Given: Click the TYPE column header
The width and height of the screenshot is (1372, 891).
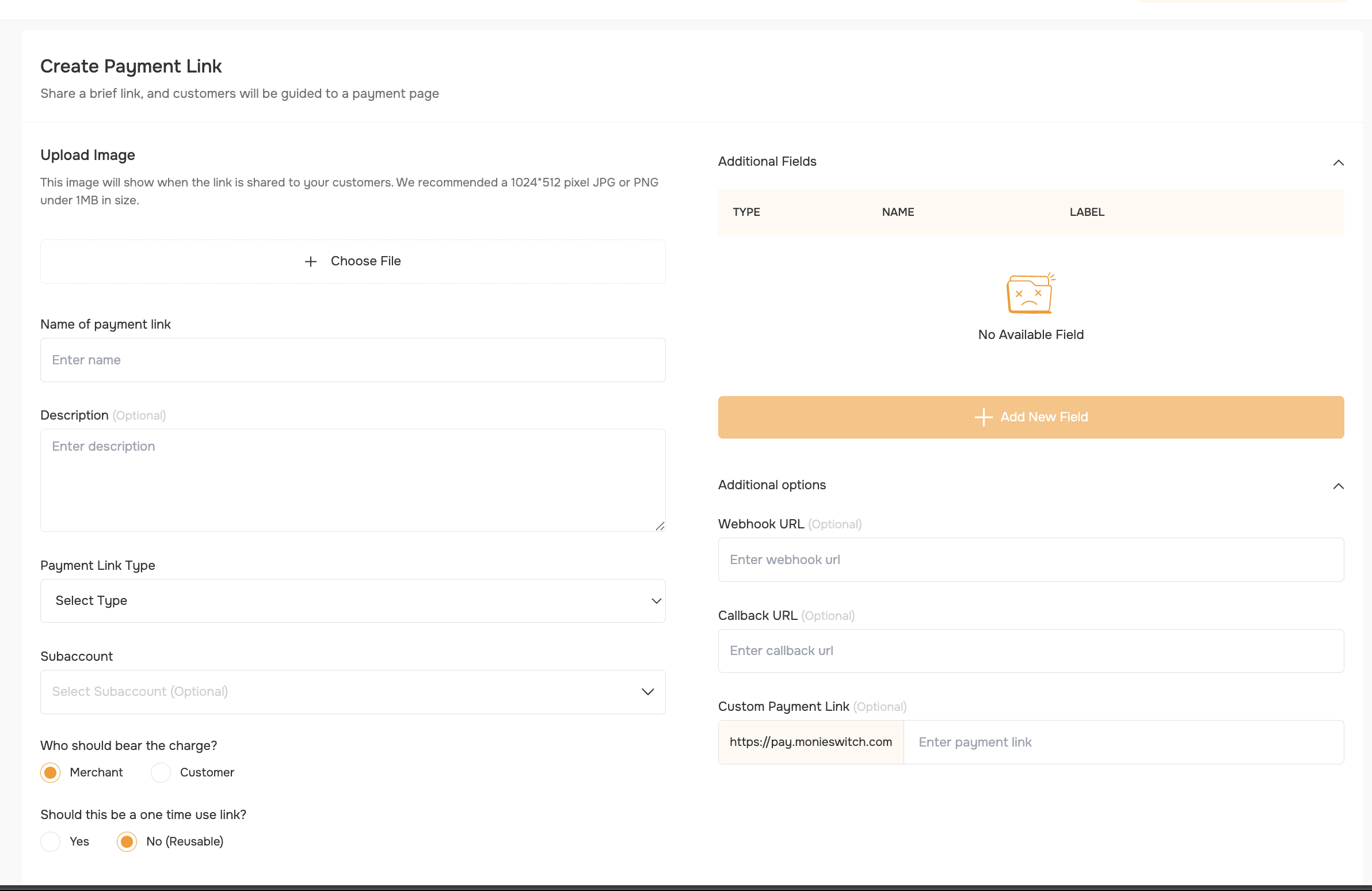Looking at the screenshot, I should tap(746, 212).
